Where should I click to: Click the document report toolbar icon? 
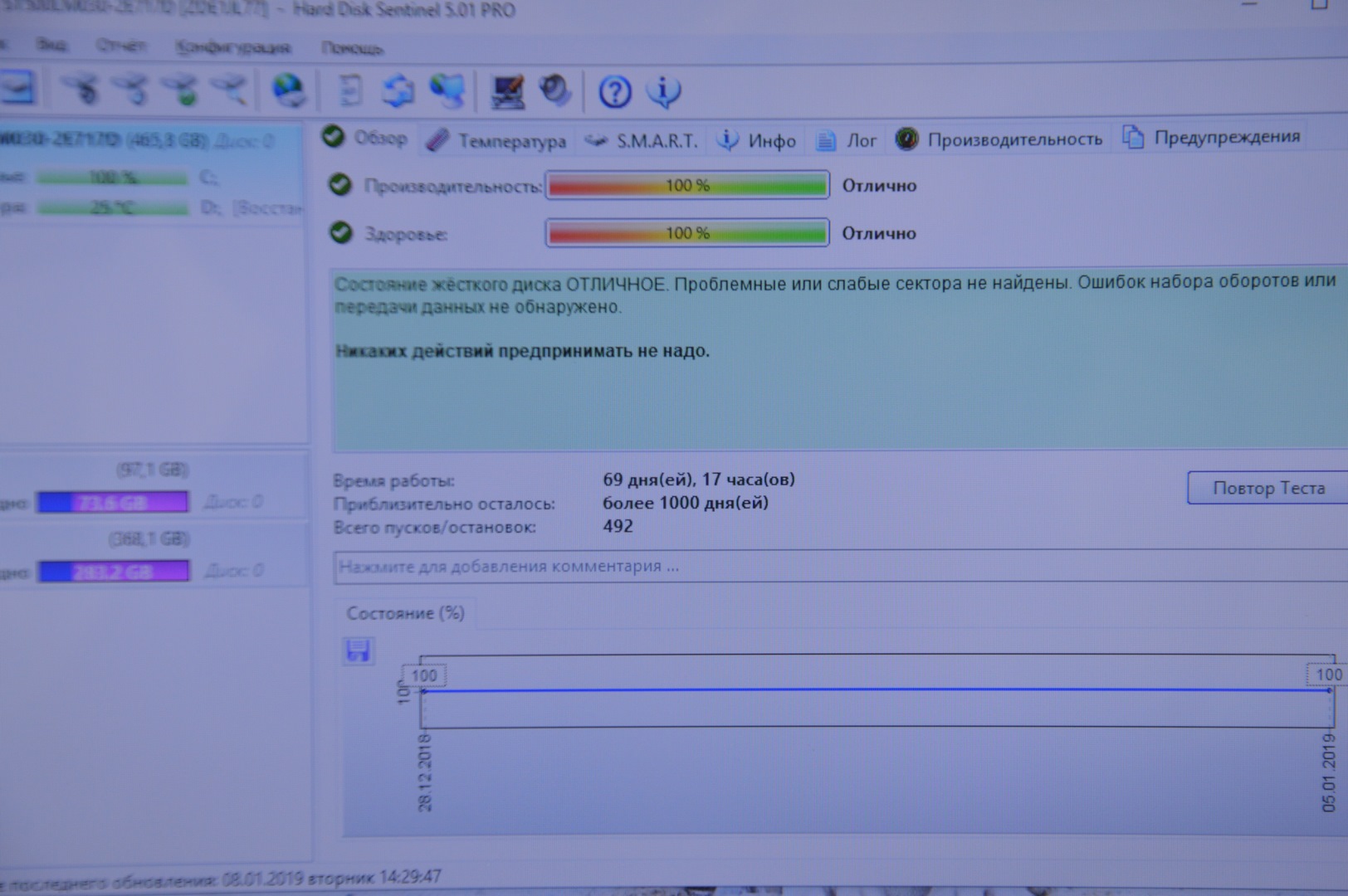pos(351,90)
